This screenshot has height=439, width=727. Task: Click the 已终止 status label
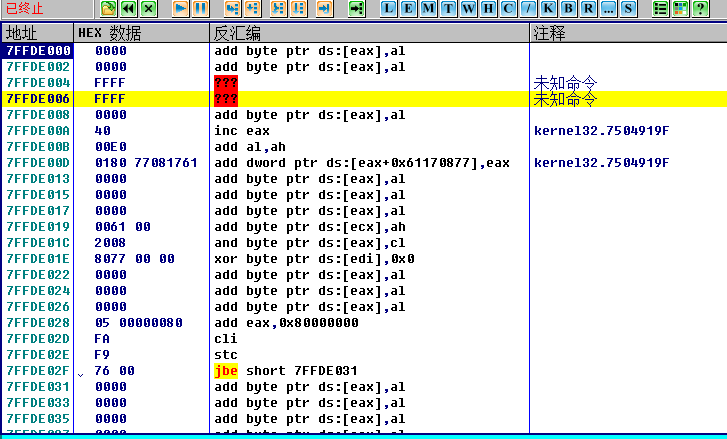pyautogui.click(x=24, y=8)
